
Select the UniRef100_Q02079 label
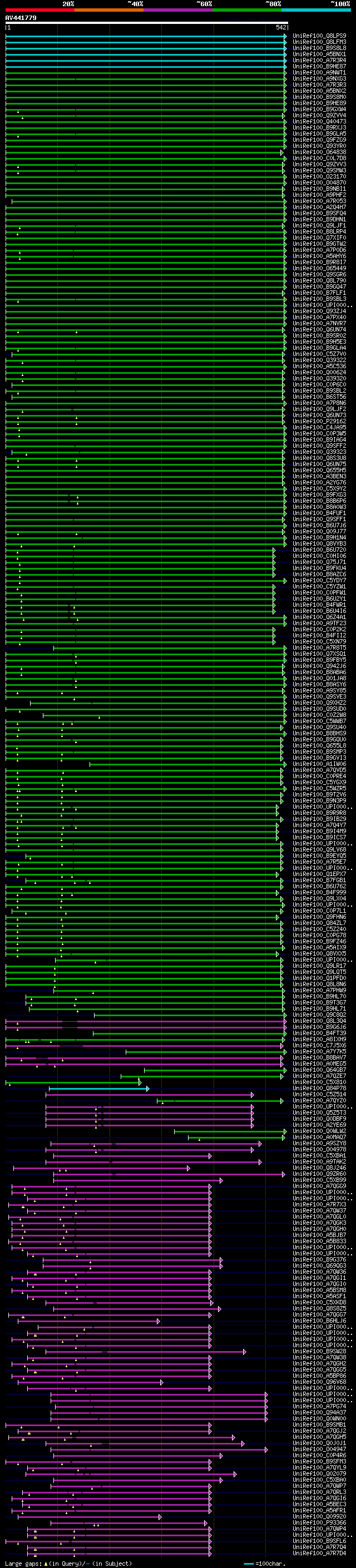[319, 1474]
